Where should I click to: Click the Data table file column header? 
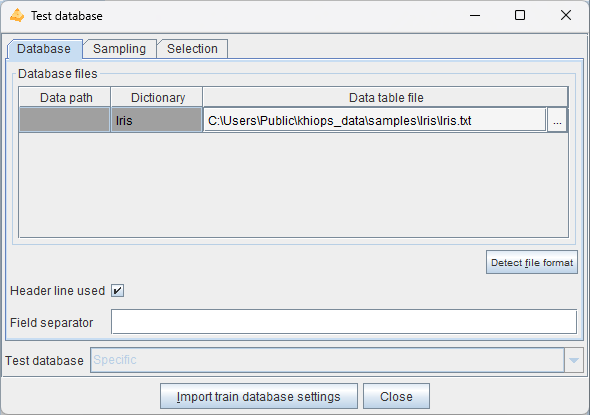386,97
